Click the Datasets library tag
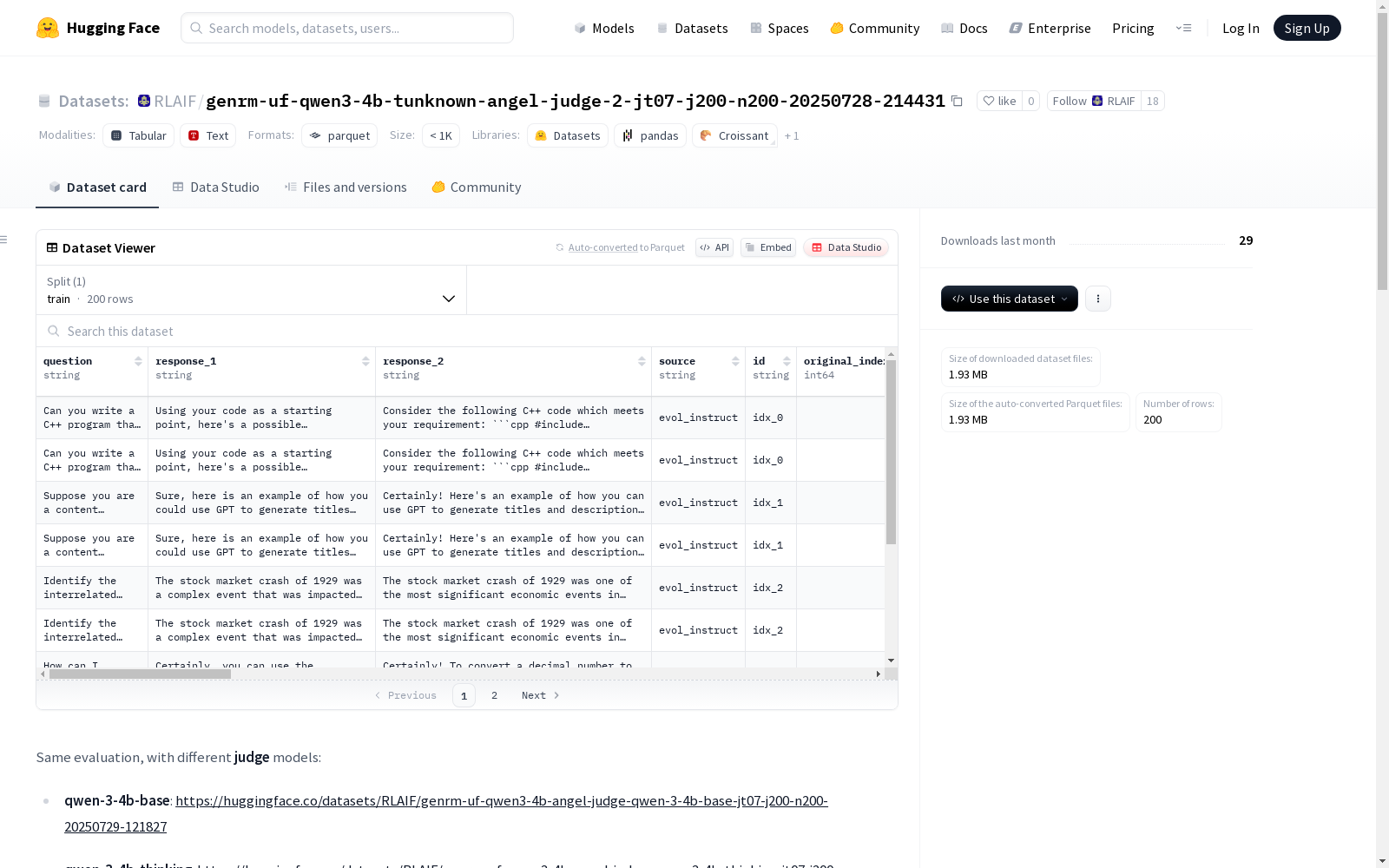The width and height of the screenshot is (1389, 868). click(568, 135)
